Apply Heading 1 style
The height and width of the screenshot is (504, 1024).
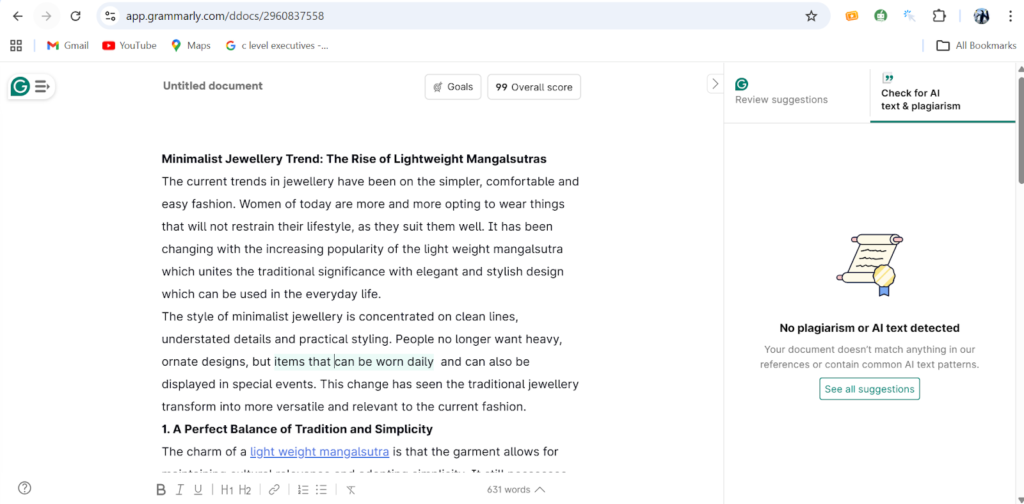tap(227, 489)
